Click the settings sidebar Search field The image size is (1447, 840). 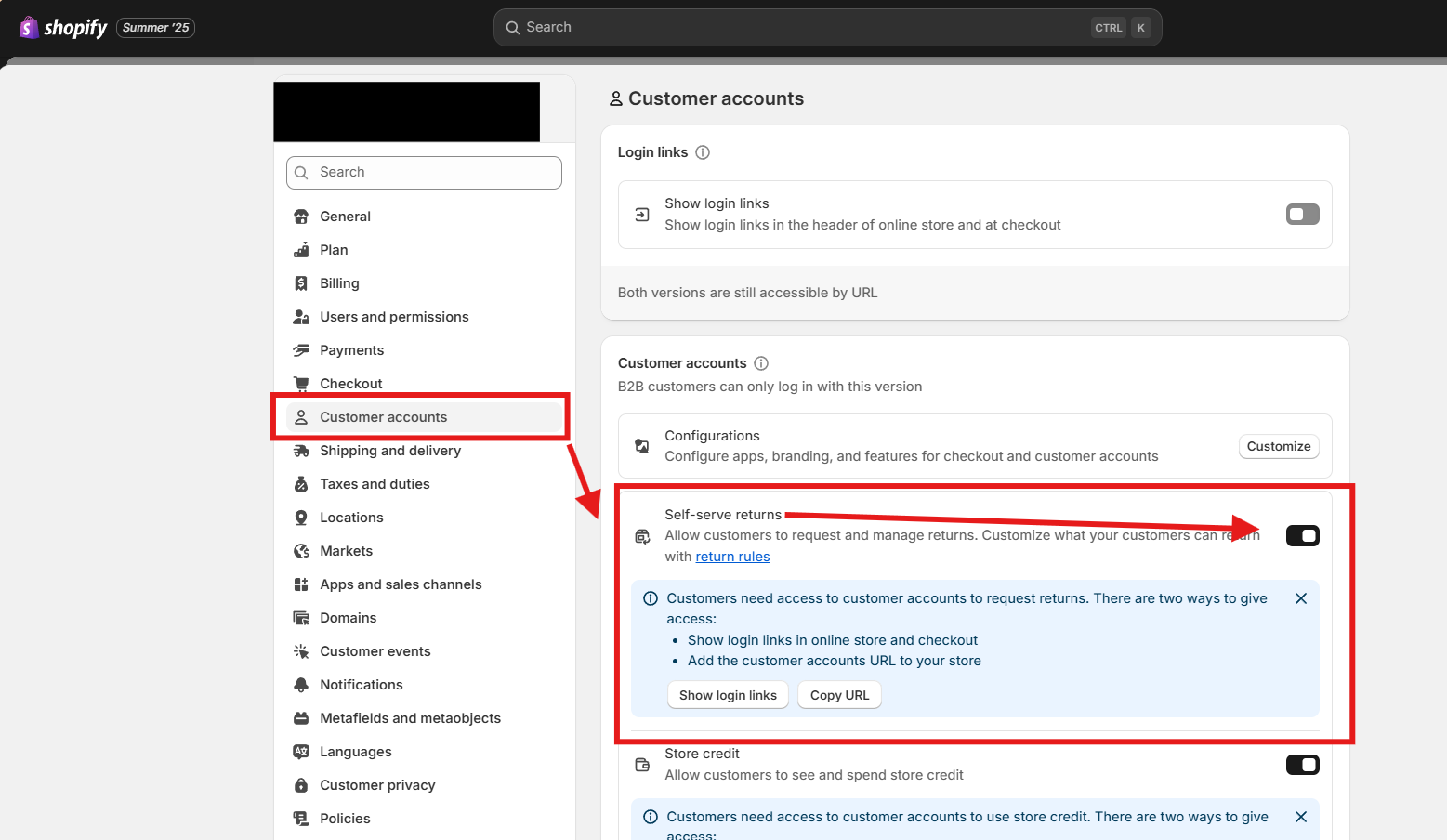424,173
